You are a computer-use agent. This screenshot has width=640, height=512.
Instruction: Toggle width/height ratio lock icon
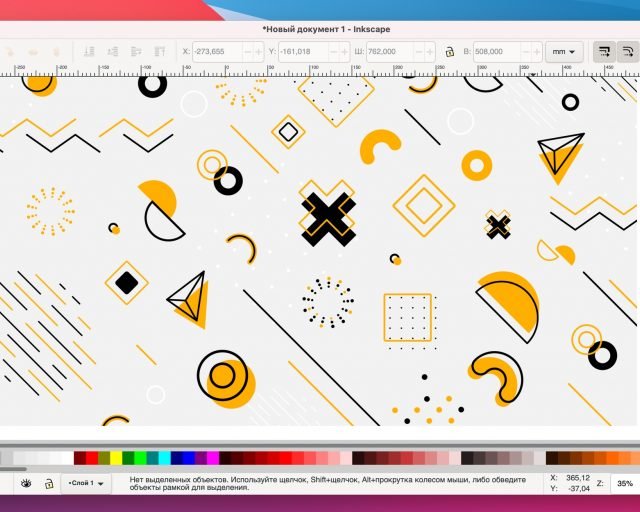coord(449,52)
